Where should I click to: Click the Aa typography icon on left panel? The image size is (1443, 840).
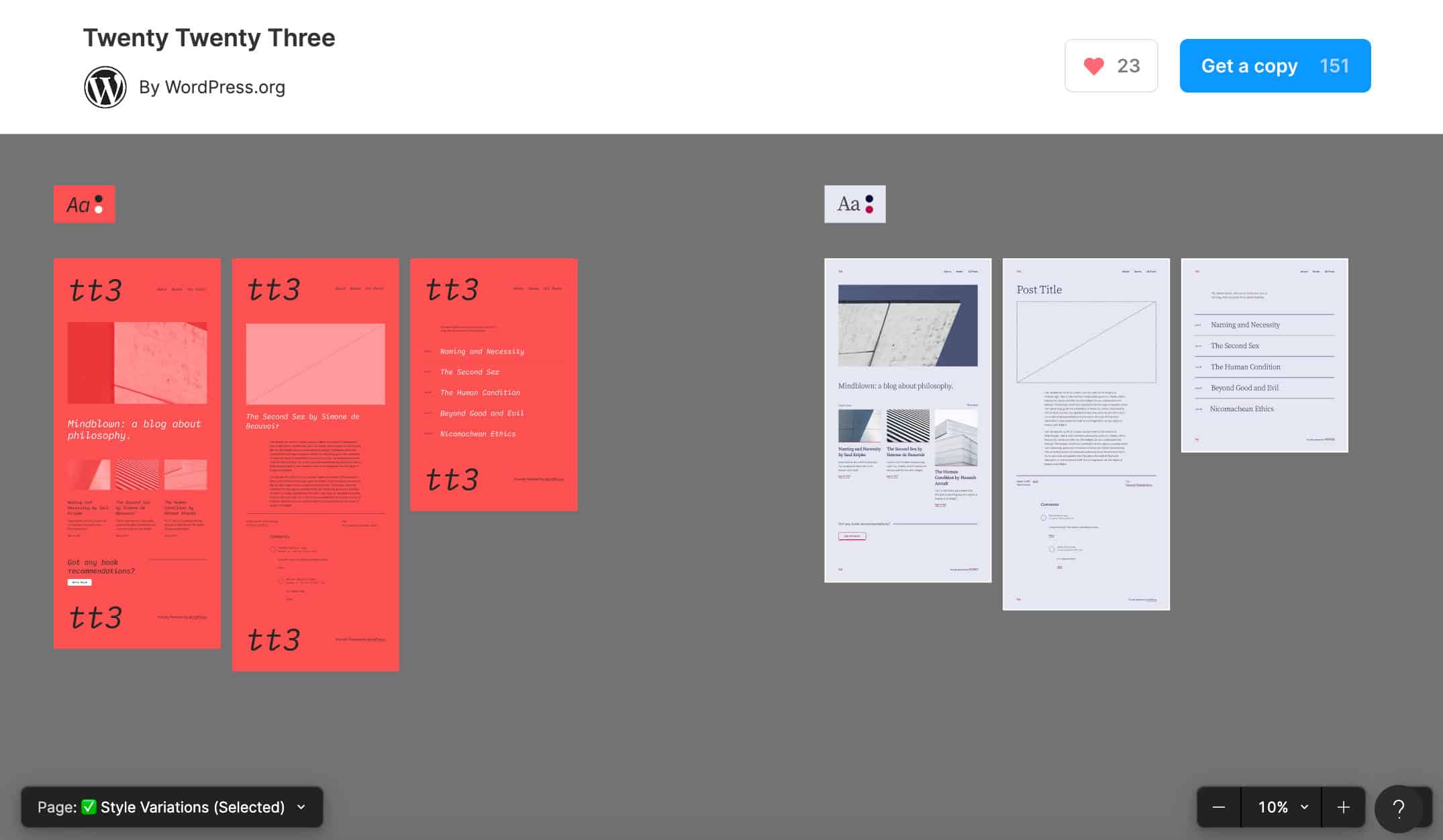pos(84,204)
